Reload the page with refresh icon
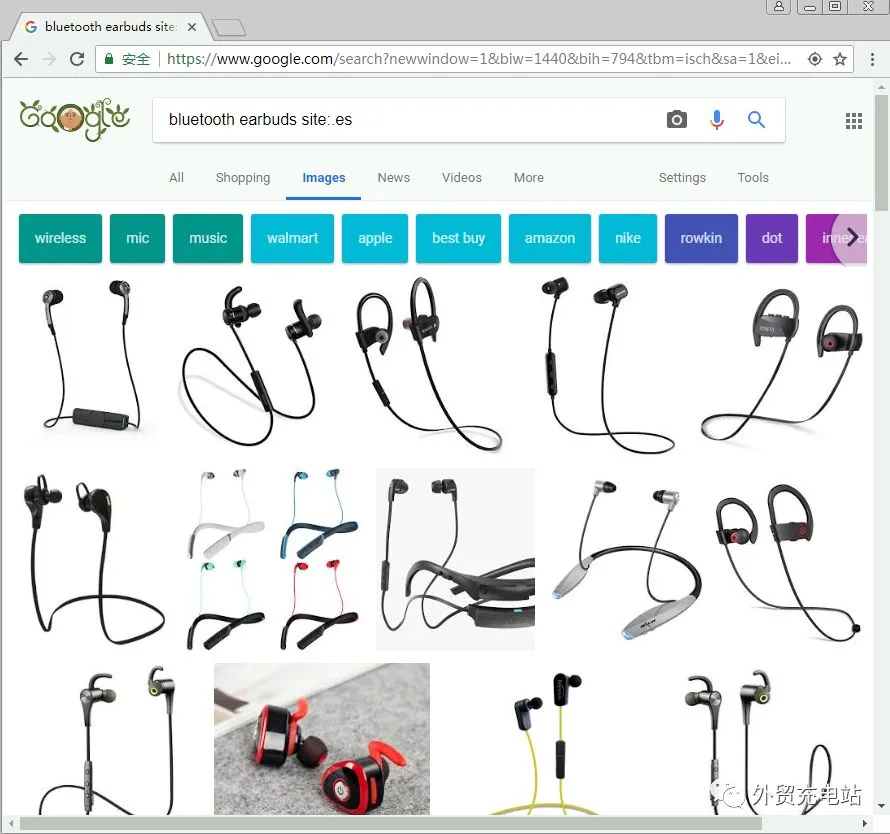 77,58
